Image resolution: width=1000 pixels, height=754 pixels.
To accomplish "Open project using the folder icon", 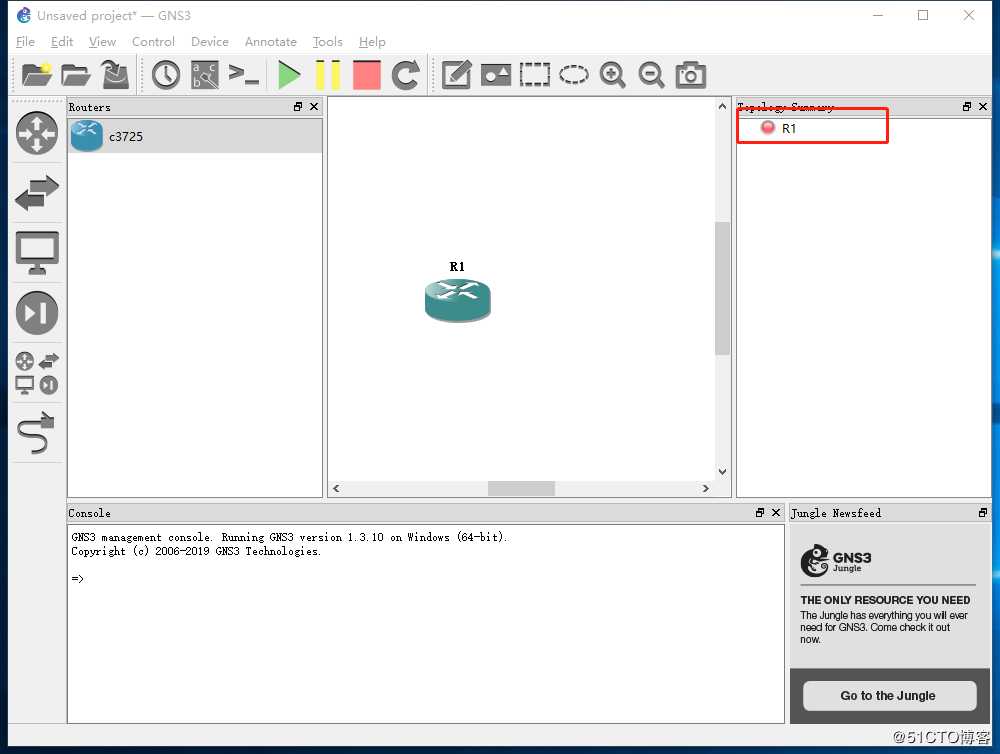I will pos(76,75).
